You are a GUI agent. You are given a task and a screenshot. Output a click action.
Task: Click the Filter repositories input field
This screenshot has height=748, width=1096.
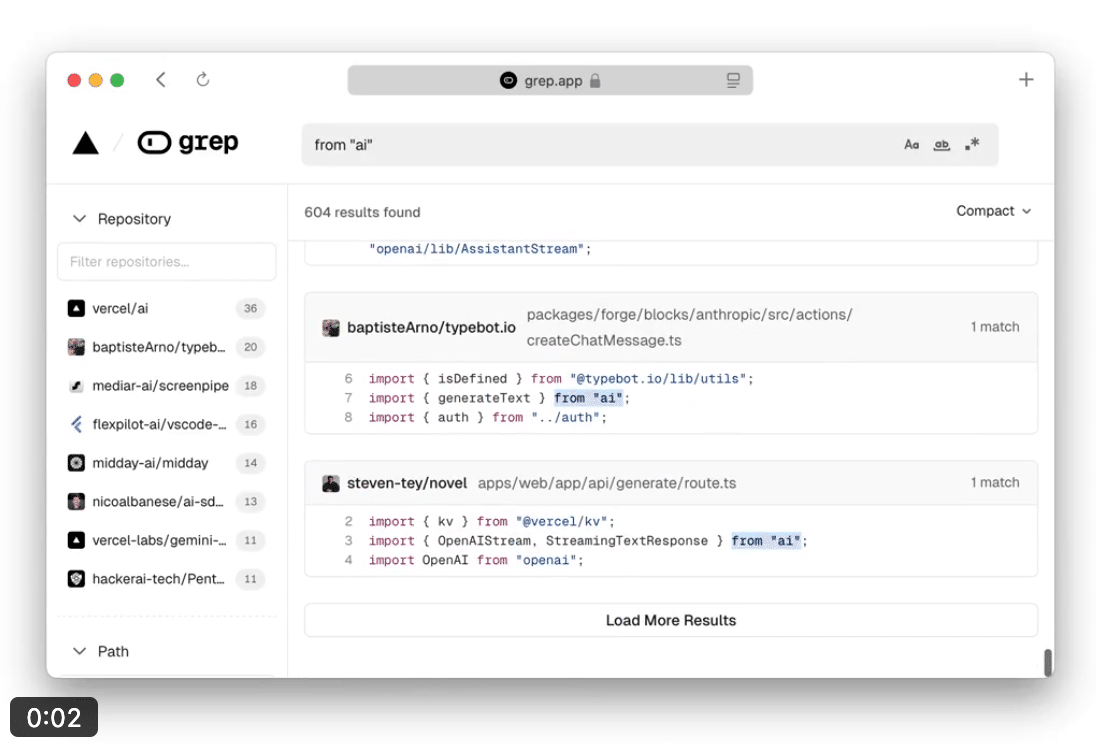point(166,261)
